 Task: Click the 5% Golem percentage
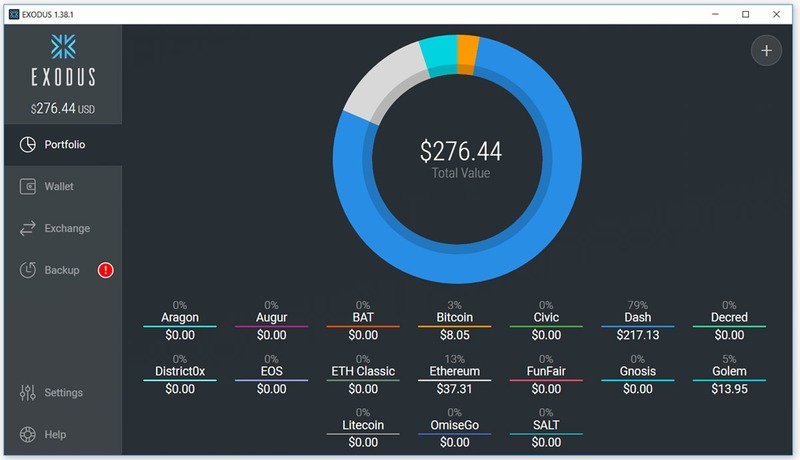coord(729,359)
